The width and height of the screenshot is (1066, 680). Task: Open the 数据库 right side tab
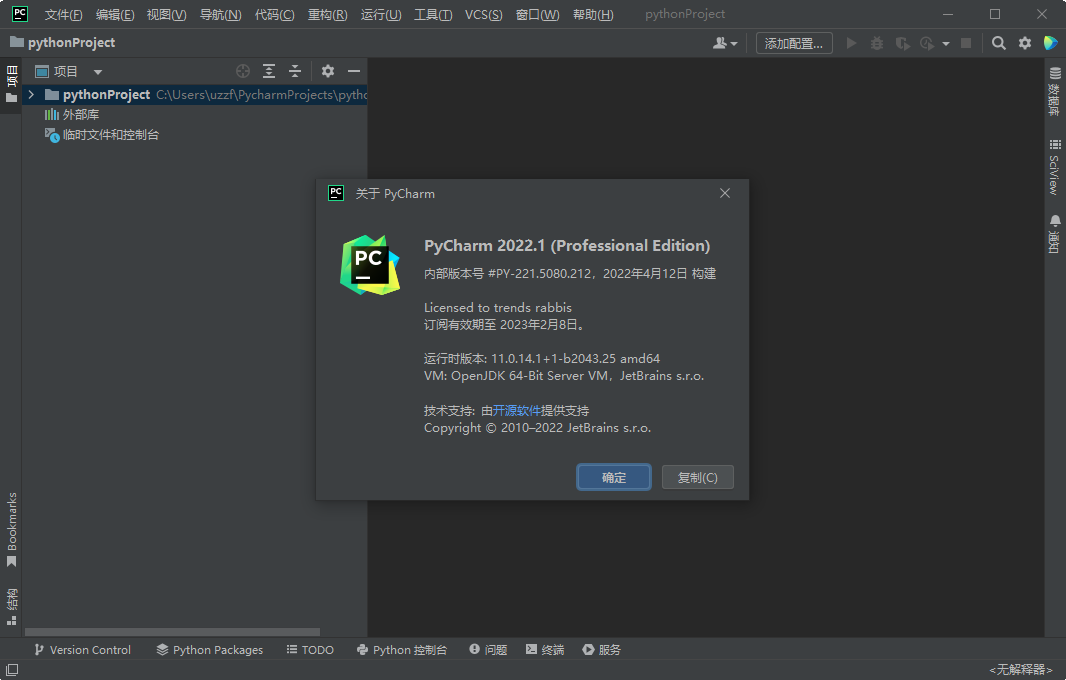click(1054, 92)
